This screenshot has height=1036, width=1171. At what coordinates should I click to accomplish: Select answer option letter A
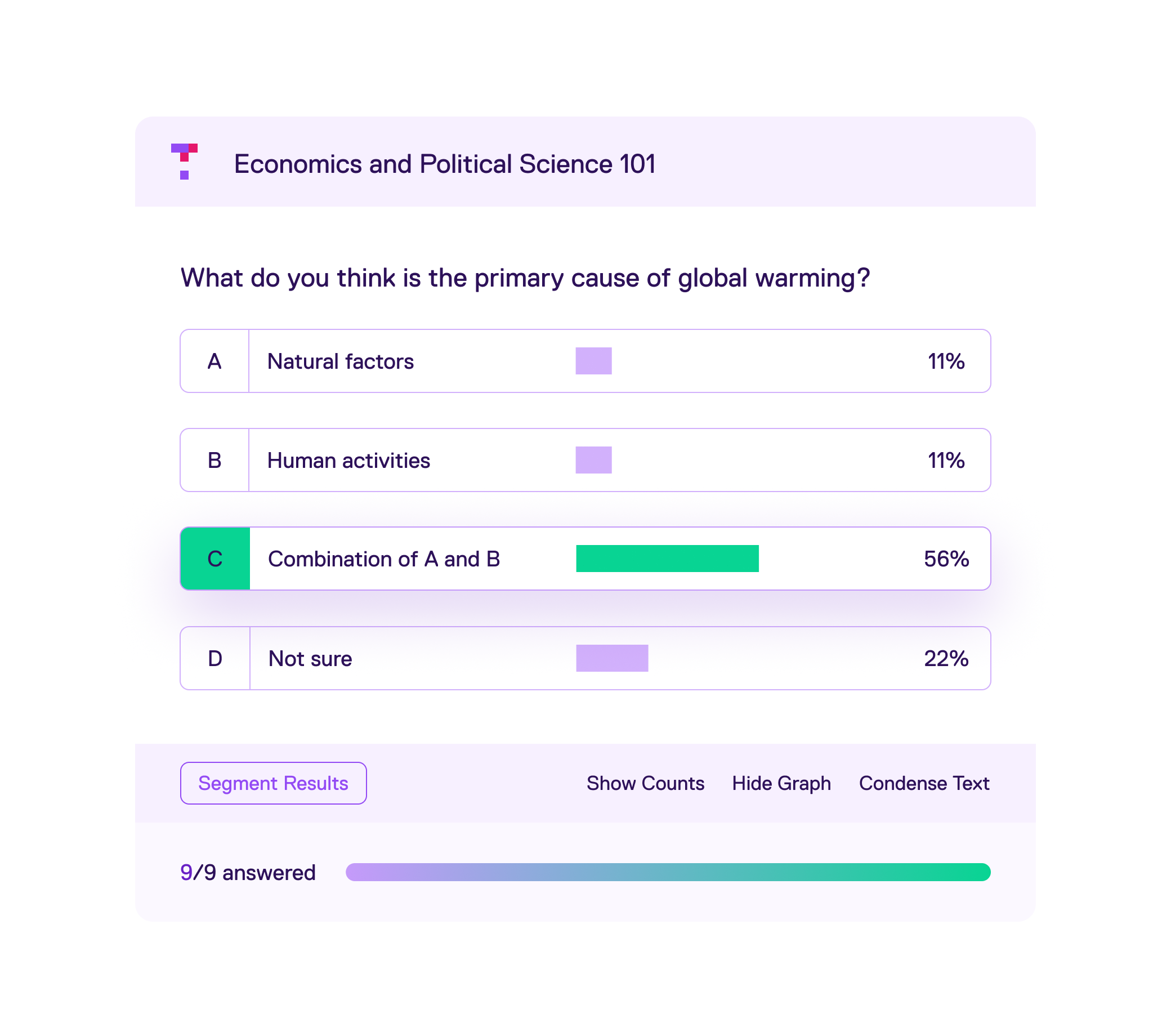pos(214,361)
